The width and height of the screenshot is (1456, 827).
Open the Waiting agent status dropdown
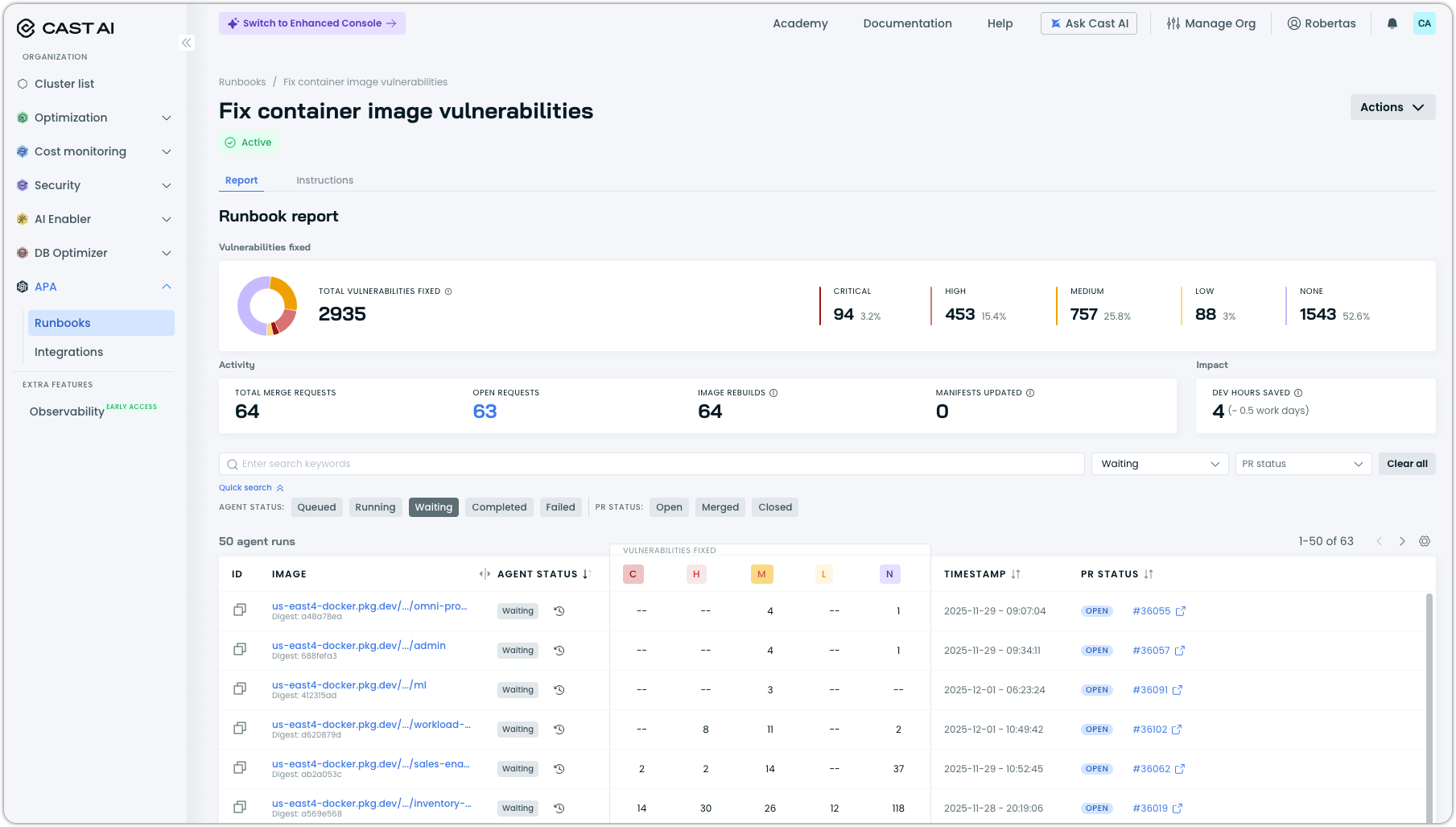tap(1160, 464)
